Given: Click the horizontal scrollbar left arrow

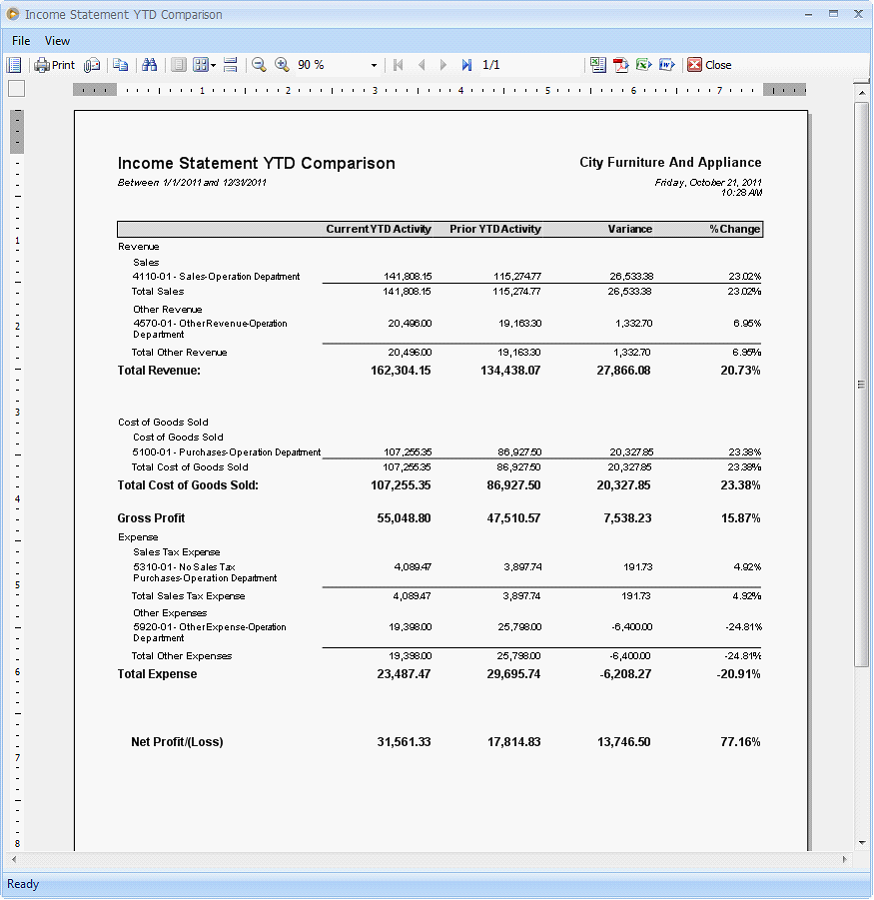Looking at the screenshot, I should coord(14,859).
